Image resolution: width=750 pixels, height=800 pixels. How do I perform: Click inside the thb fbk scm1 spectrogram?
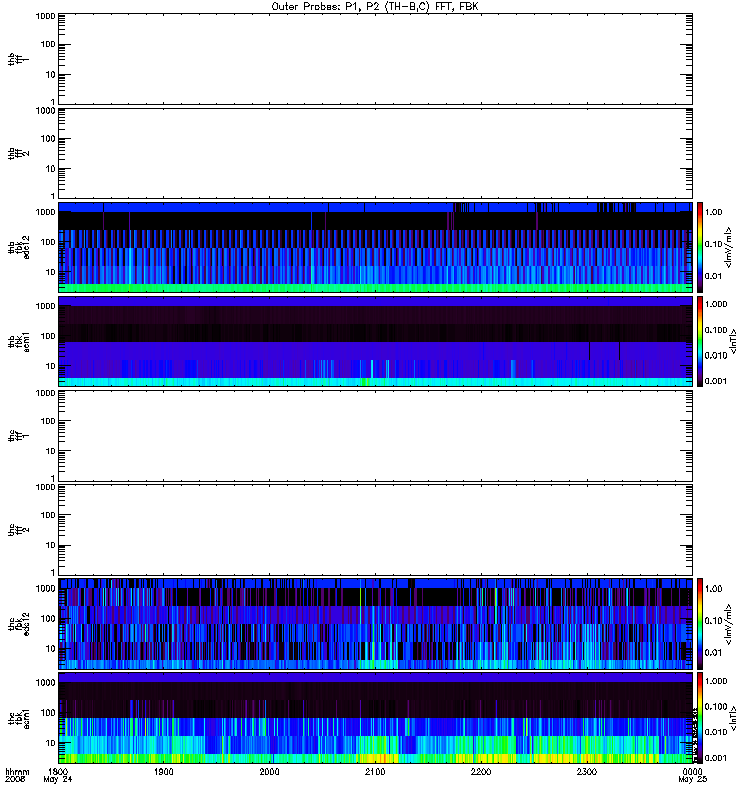click(375, 342)
